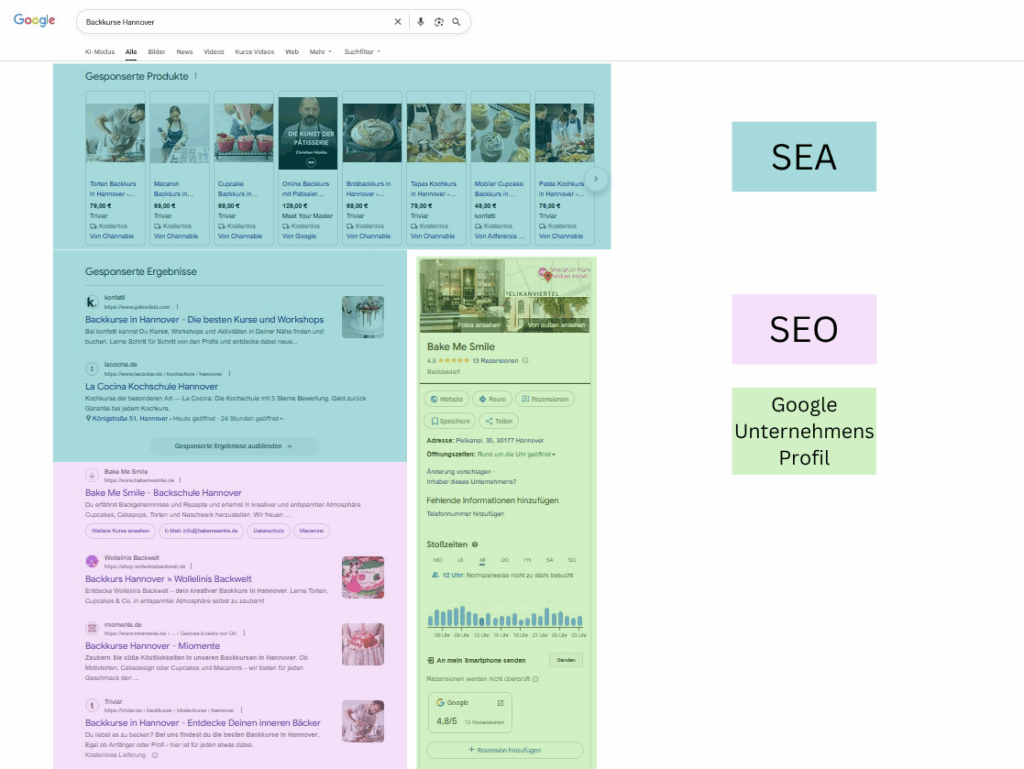Click the Route button for Bake Me Smile
Screen dimensions: 1024x769
pyautogui.click(x=492, y=399)
